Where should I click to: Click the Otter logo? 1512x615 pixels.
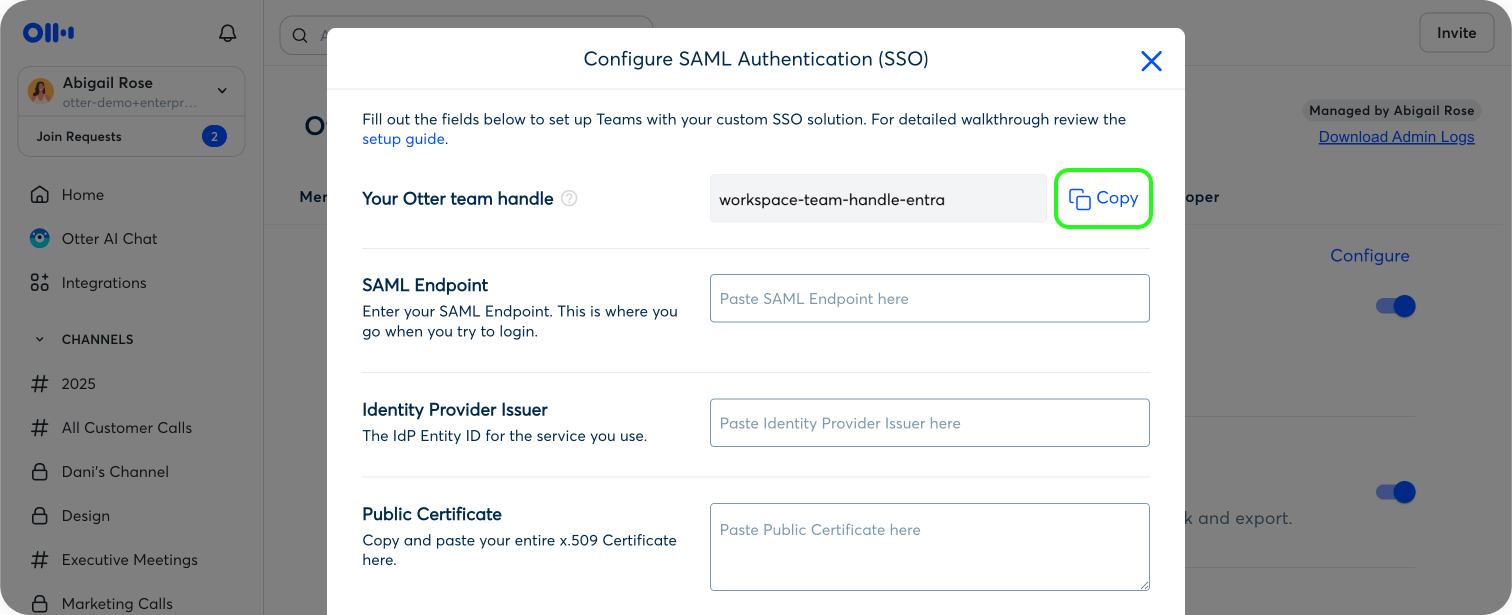pos(49,33)
